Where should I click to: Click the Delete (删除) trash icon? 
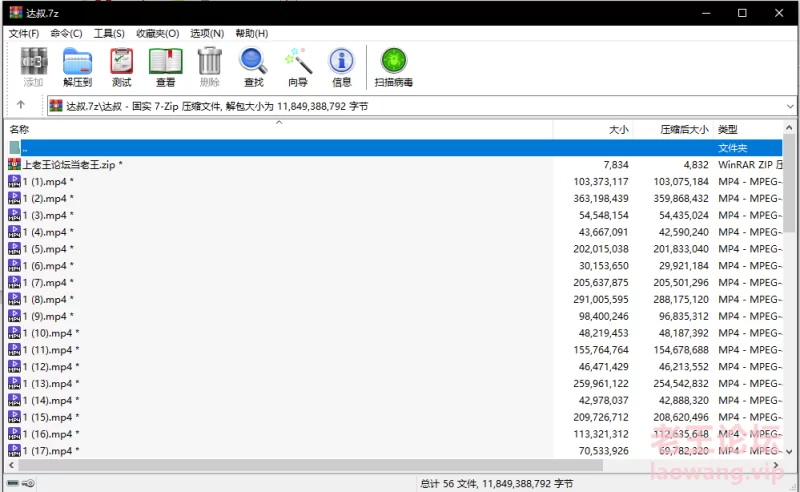click(210, 61)
